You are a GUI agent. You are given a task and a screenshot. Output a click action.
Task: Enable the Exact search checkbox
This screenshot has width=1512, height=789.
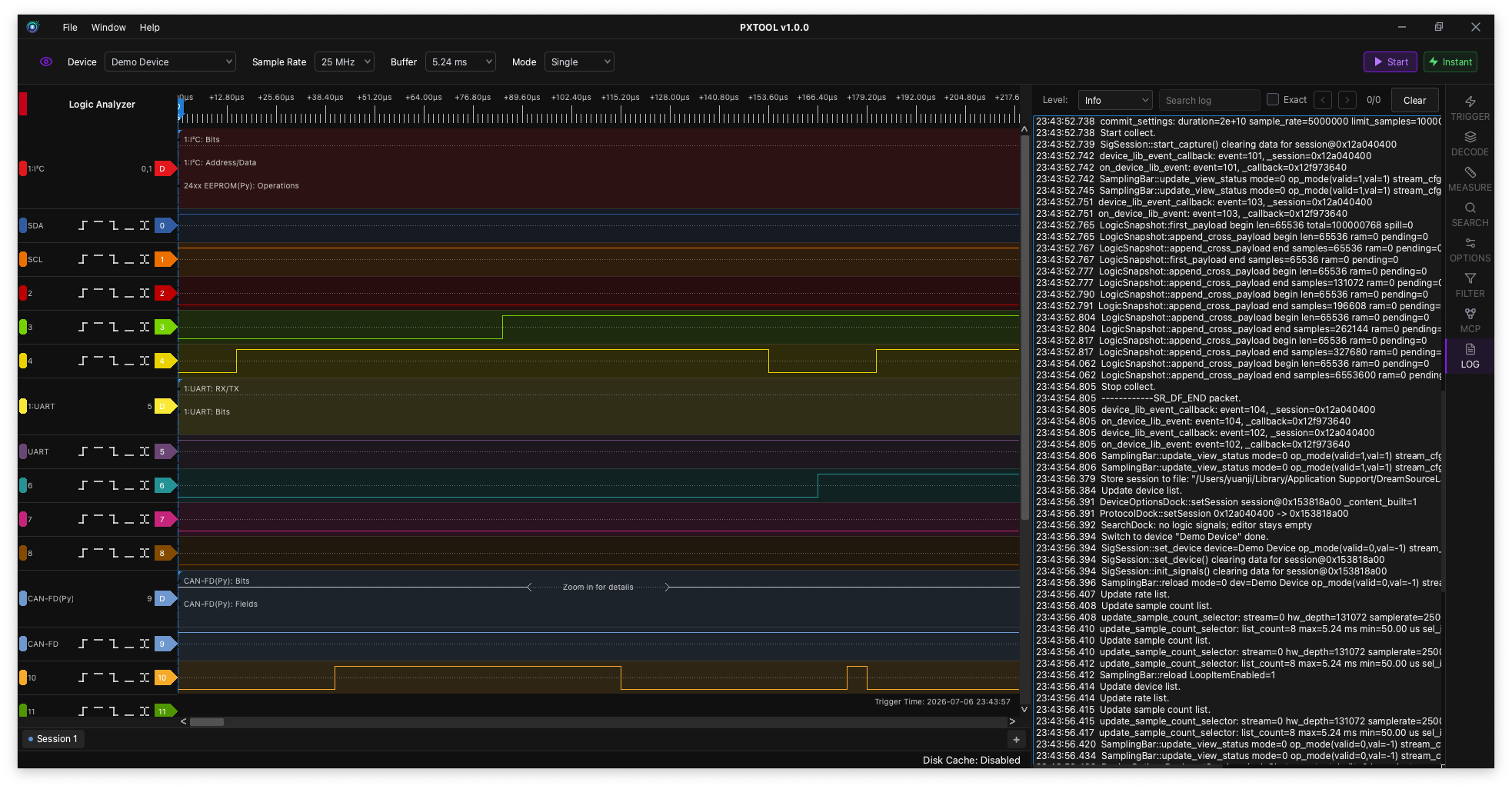pos(1273,99)
